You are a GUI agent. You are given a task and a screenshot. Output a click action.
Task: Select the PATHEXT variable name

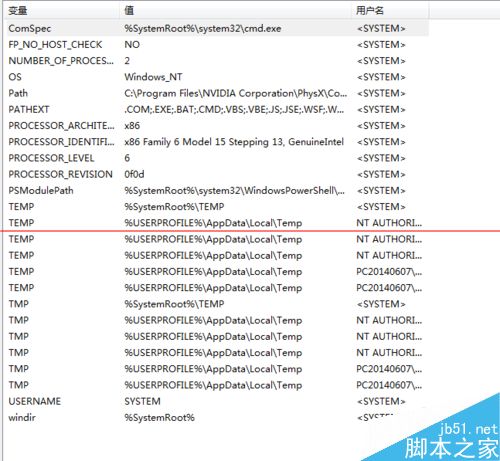point(29,109)
